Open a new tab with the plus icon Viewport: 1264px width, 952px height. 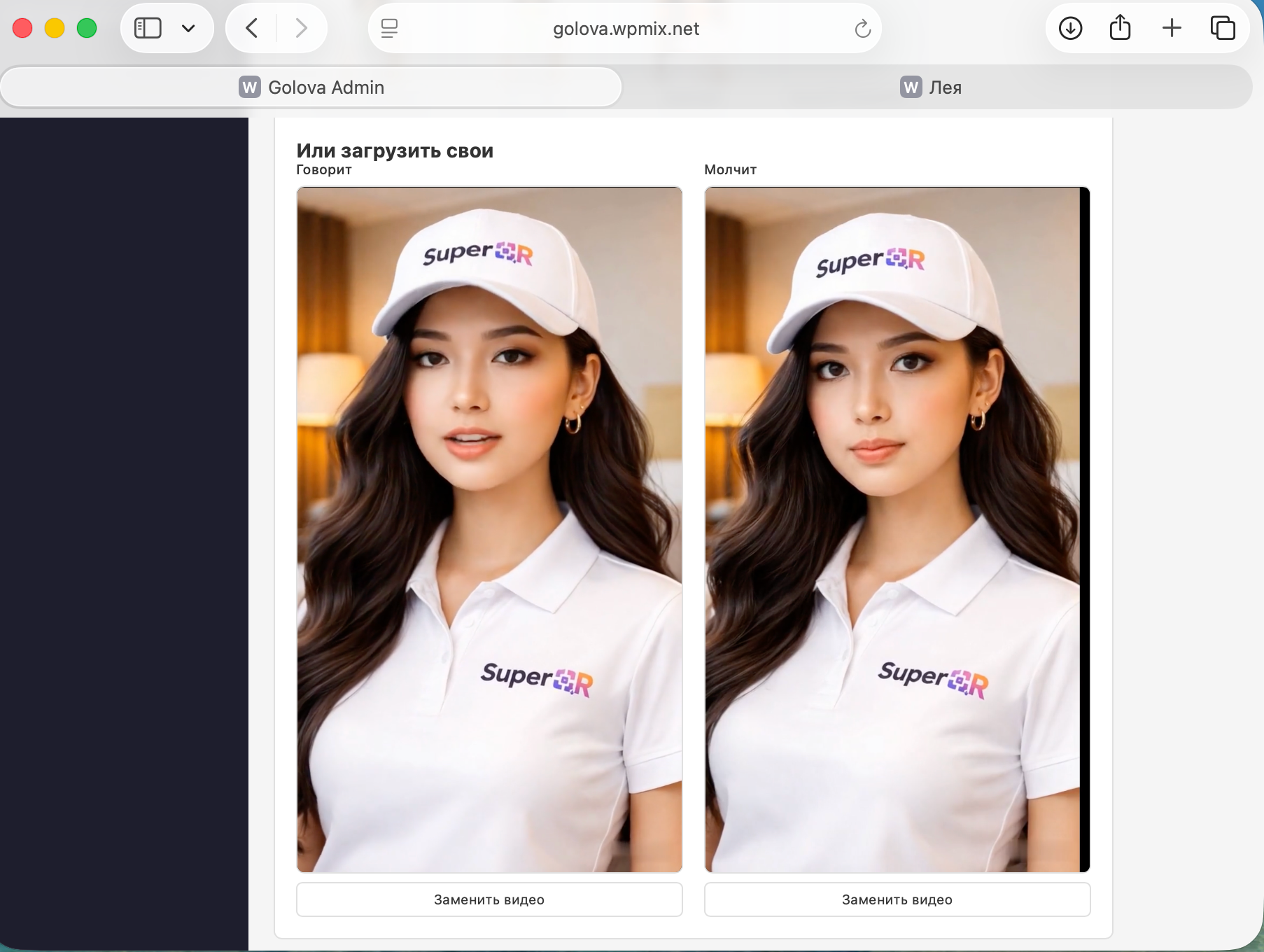point(1172,28)
